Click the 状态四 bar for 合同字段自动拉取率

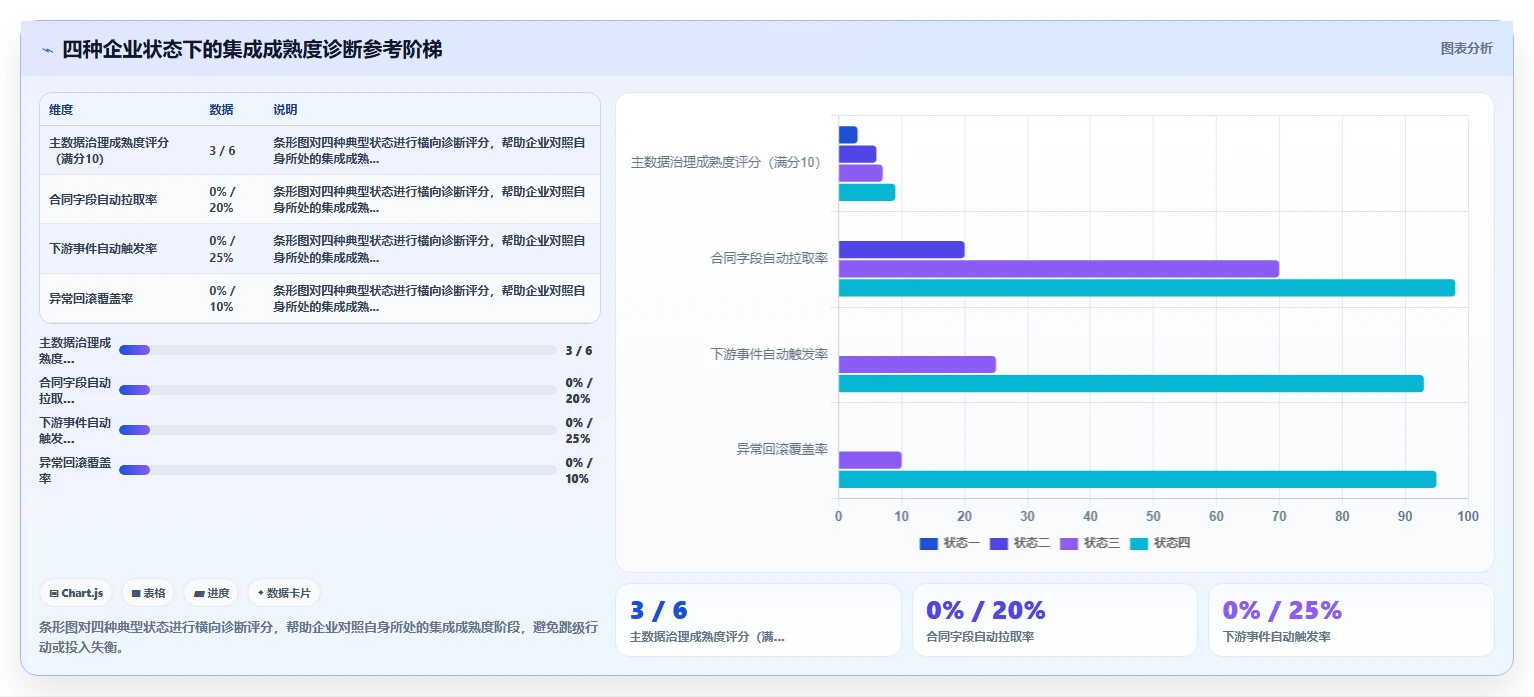point(1146,288)
